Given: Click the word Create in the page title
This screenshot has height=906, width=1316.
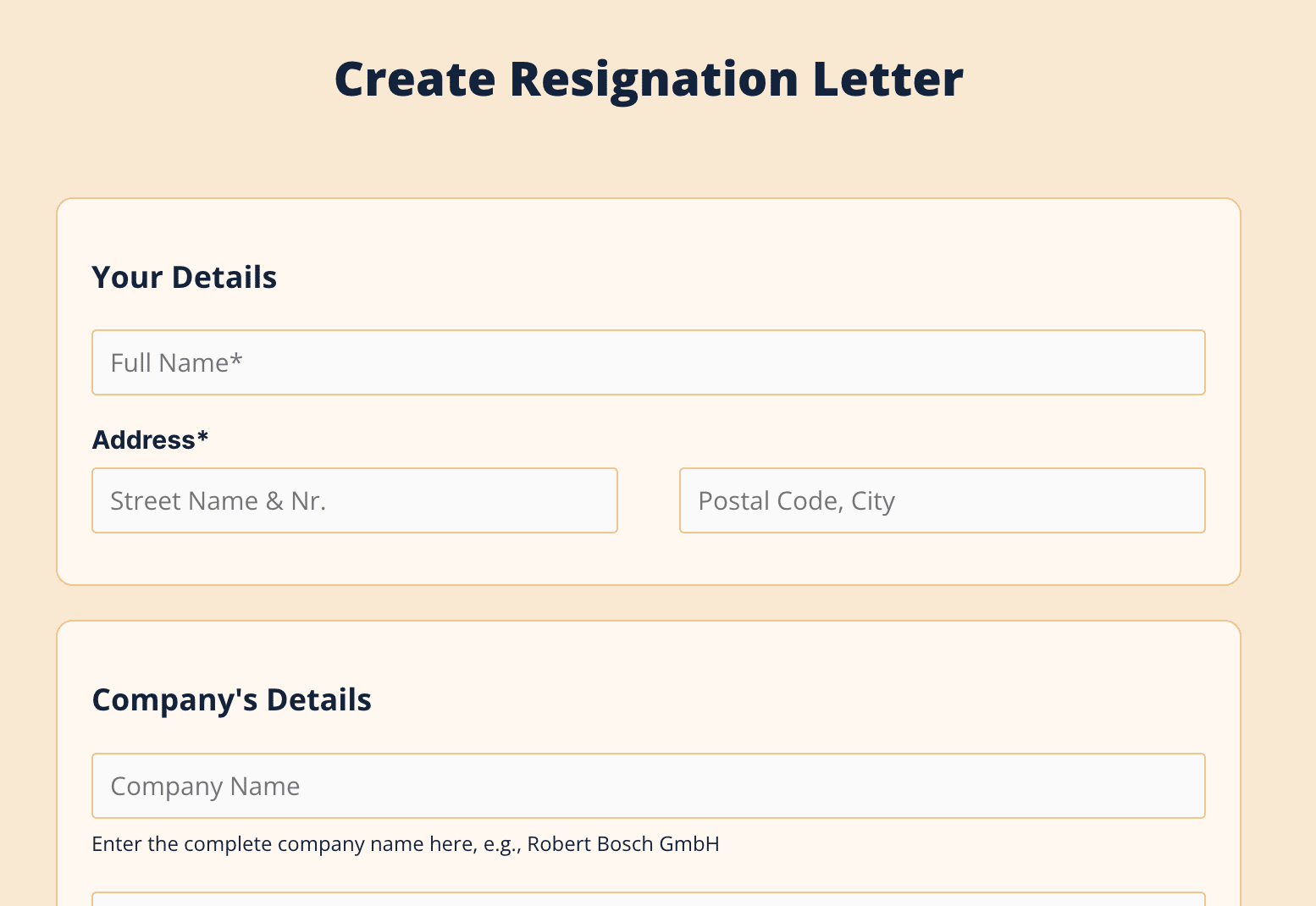Looking at the screenshot, I should coord(415,79).
